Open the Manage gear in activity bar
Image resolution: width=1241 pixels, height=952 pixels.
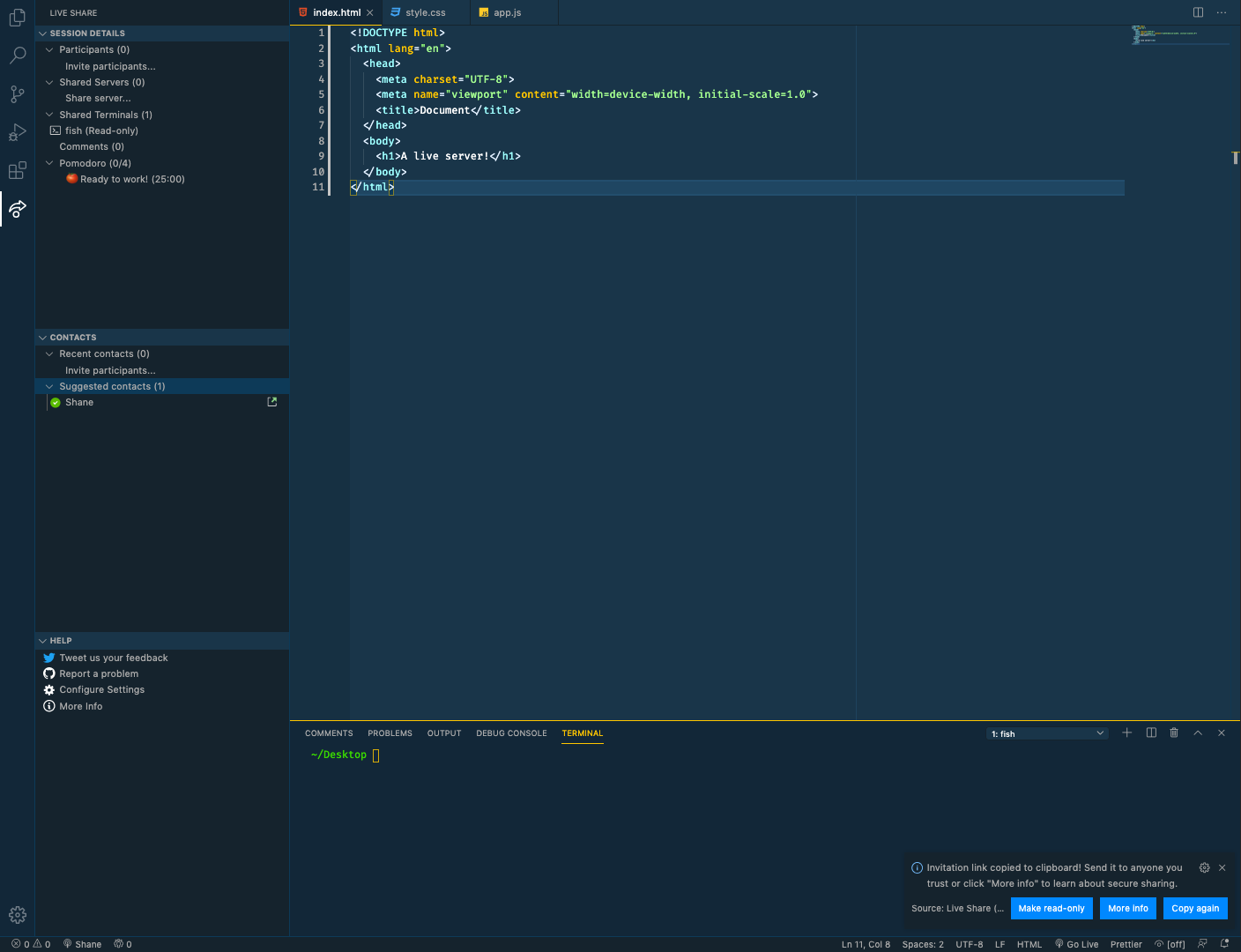17,915
